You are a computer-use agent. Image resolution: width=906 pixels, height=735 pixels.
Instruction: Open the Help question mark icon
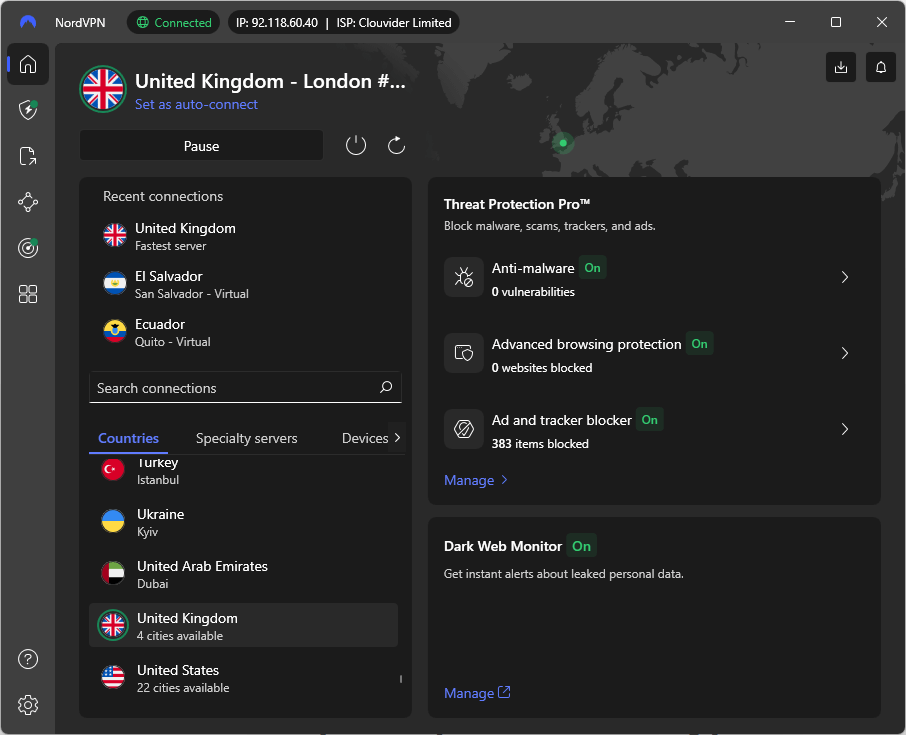click(28, 659)
